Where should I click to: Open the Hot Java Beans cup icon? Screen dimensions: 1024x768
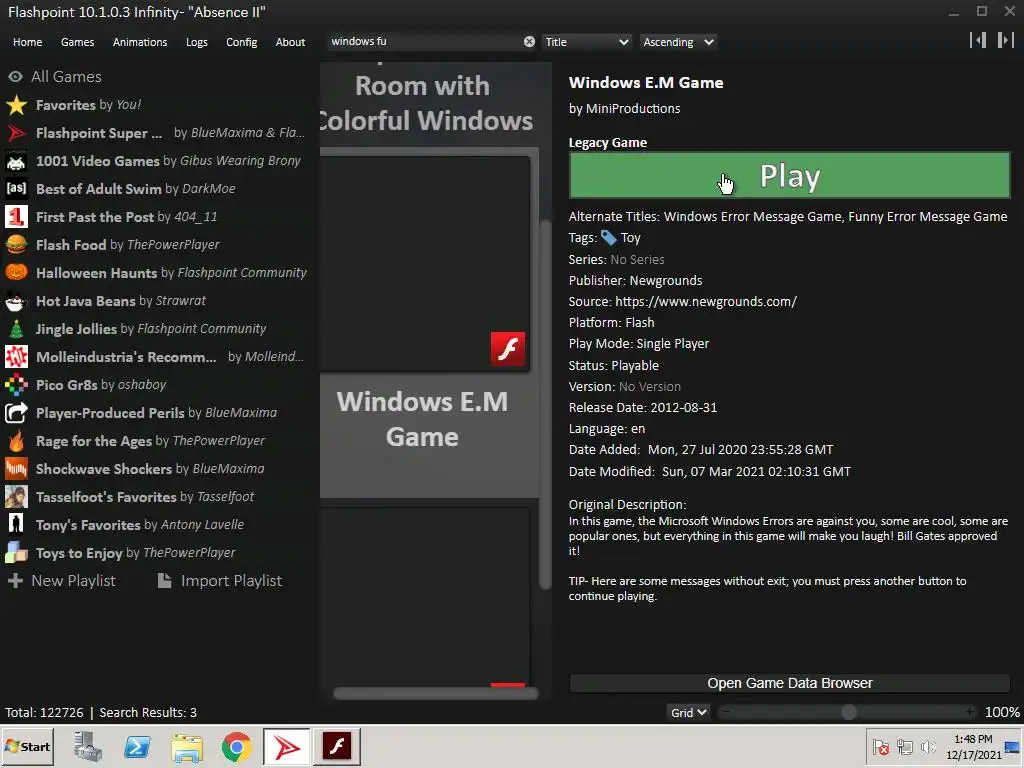click(16, 300)
